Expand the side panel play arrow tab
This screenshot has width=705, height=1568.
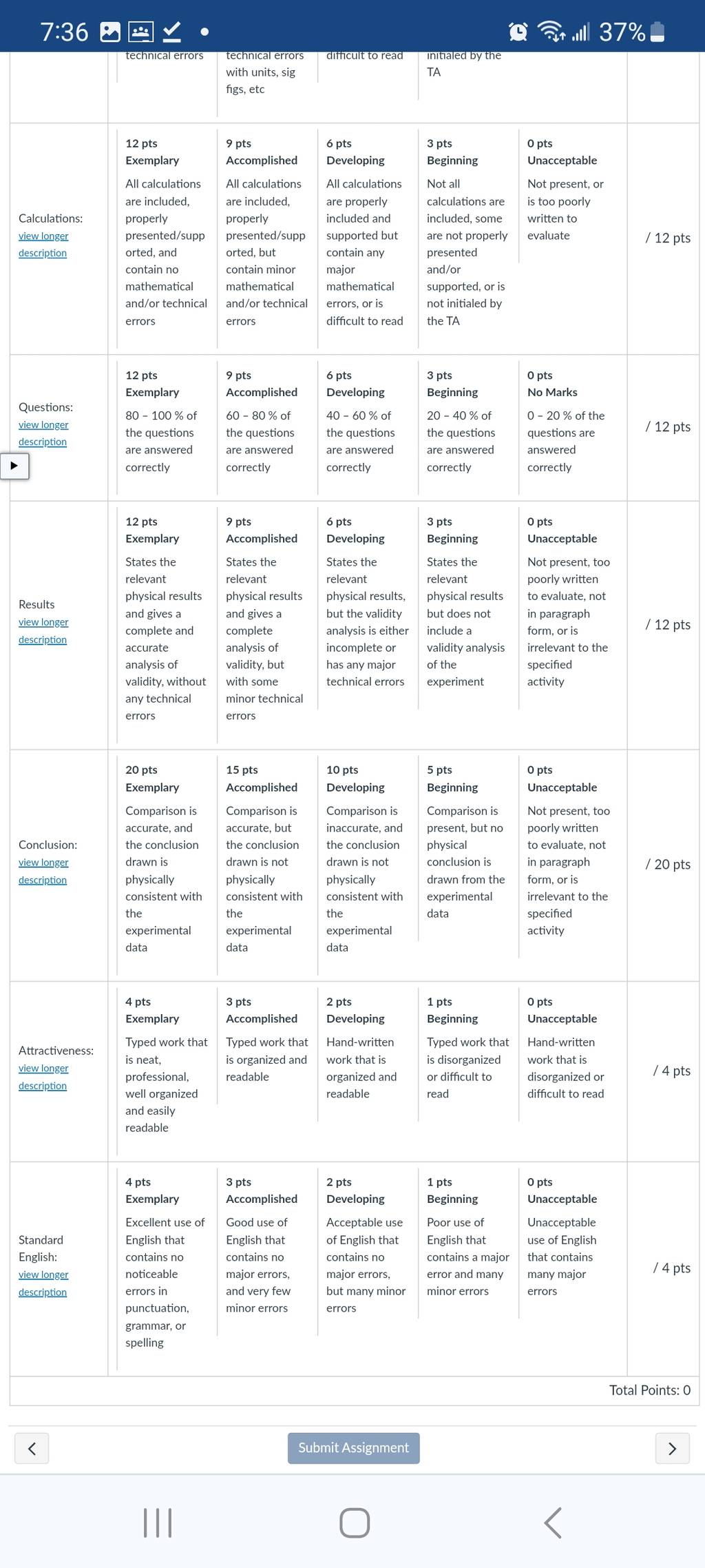point(14,466)
